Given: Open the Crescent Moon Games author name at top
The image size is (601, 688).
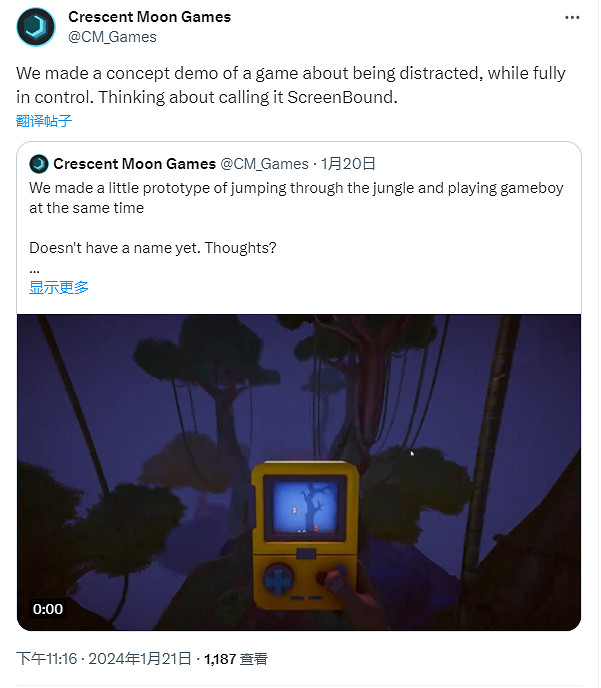Looking at the screenshot, I should [x=149, y=17].
